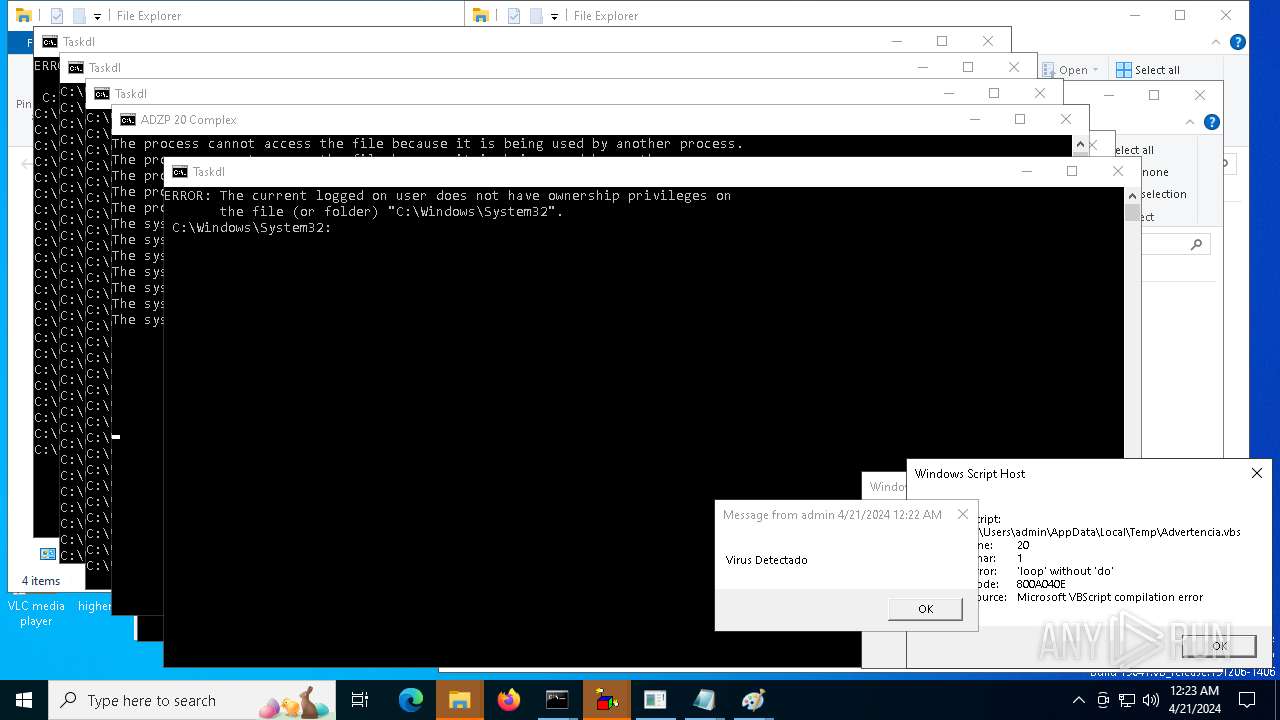
Task: Click Help icon in back File Explorer
Action: click(x=1237, y=42)
